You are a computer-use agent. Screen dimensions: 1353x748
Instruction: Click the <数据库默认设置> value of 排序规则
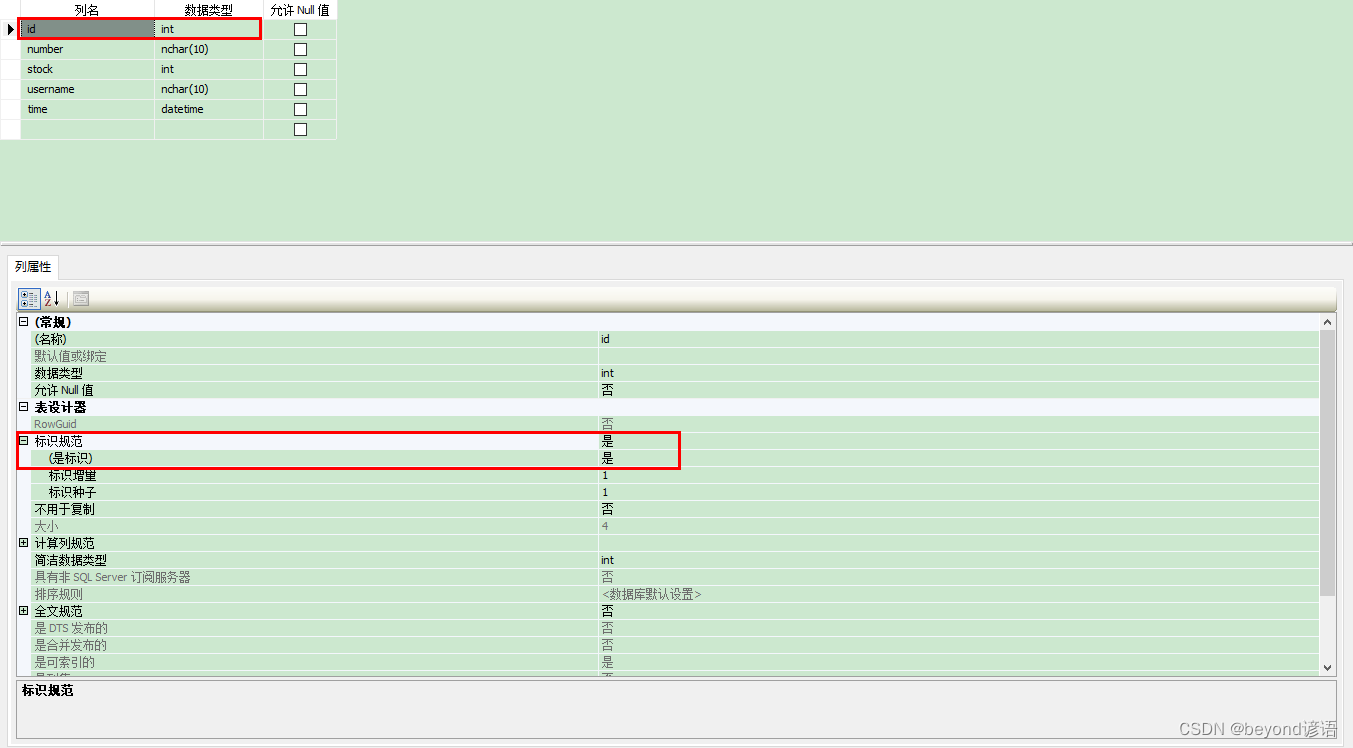point(651,594)
